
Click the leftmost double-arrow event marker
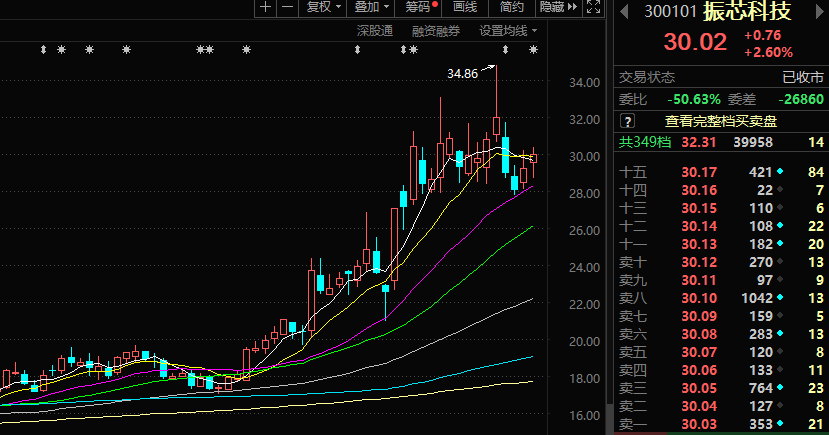pos(43,50)
